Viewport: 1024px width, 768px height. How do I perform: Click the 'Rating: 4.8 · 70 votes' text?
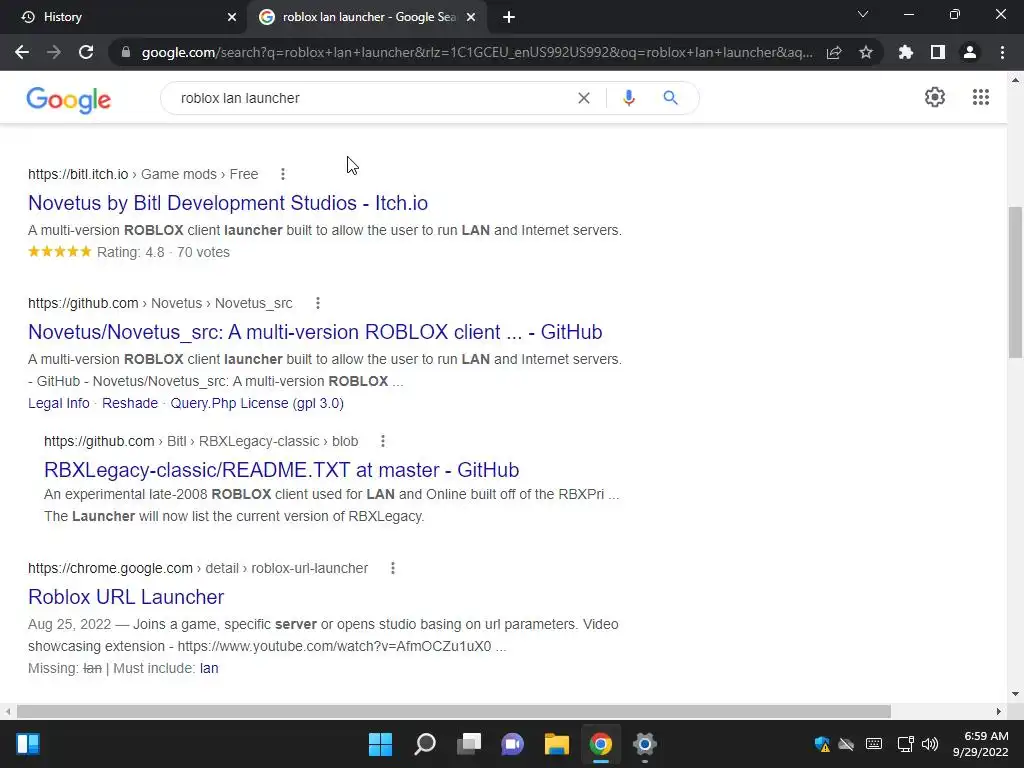click(x=163, y=252)
